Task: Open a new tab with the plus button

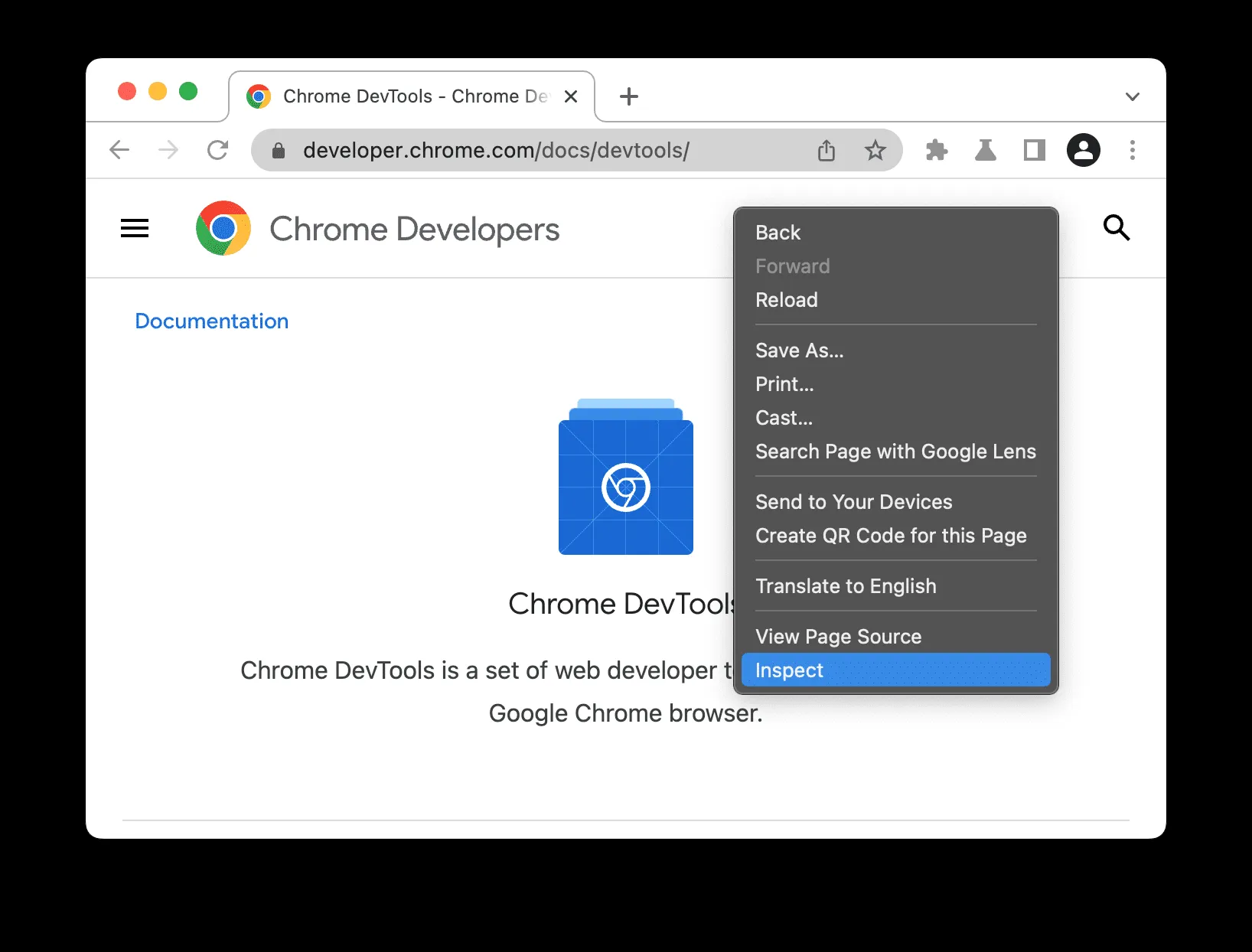Action: [x=629, y=96]
